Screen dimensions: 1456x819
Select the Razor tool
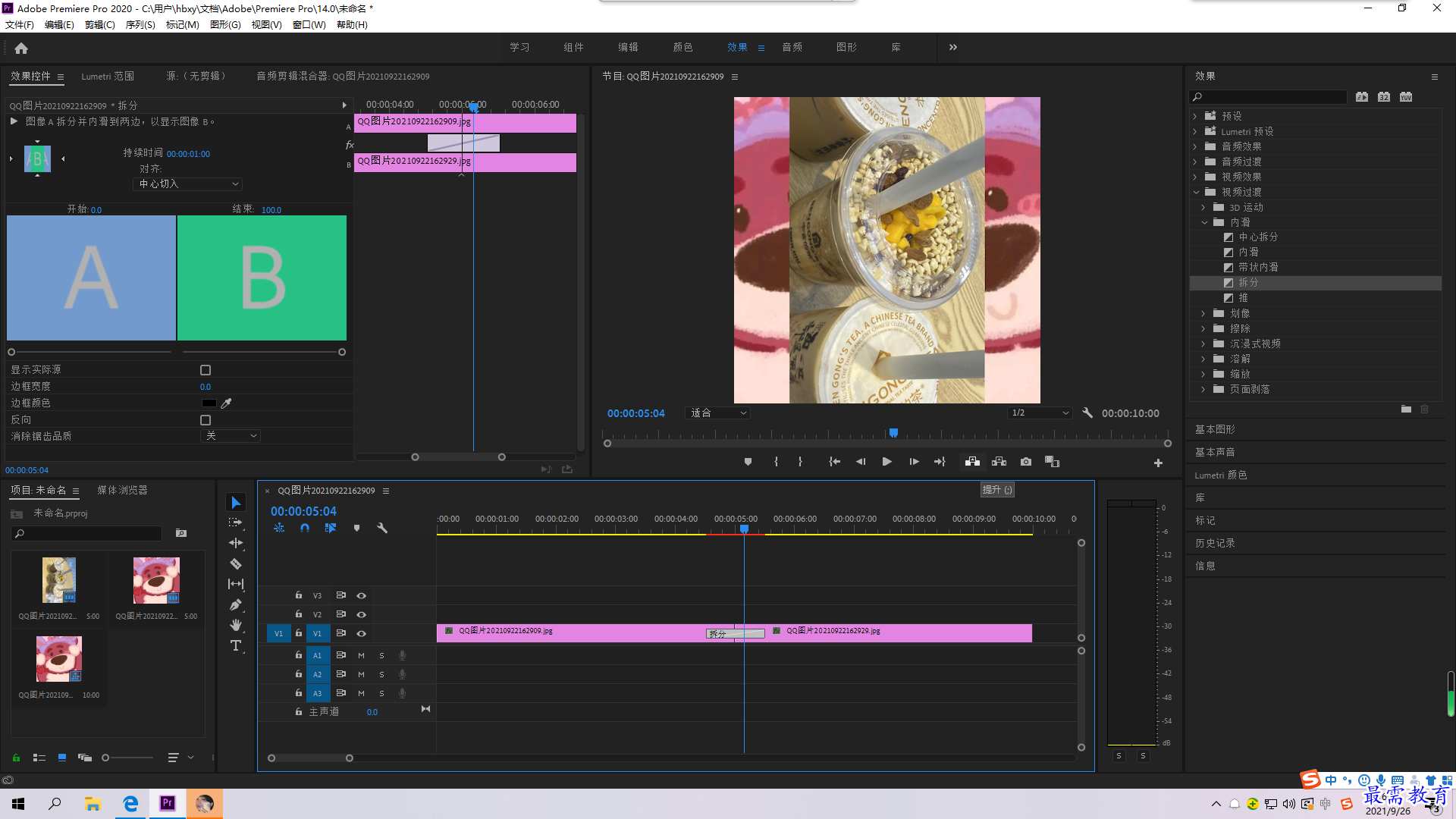[x=236, y=563]
